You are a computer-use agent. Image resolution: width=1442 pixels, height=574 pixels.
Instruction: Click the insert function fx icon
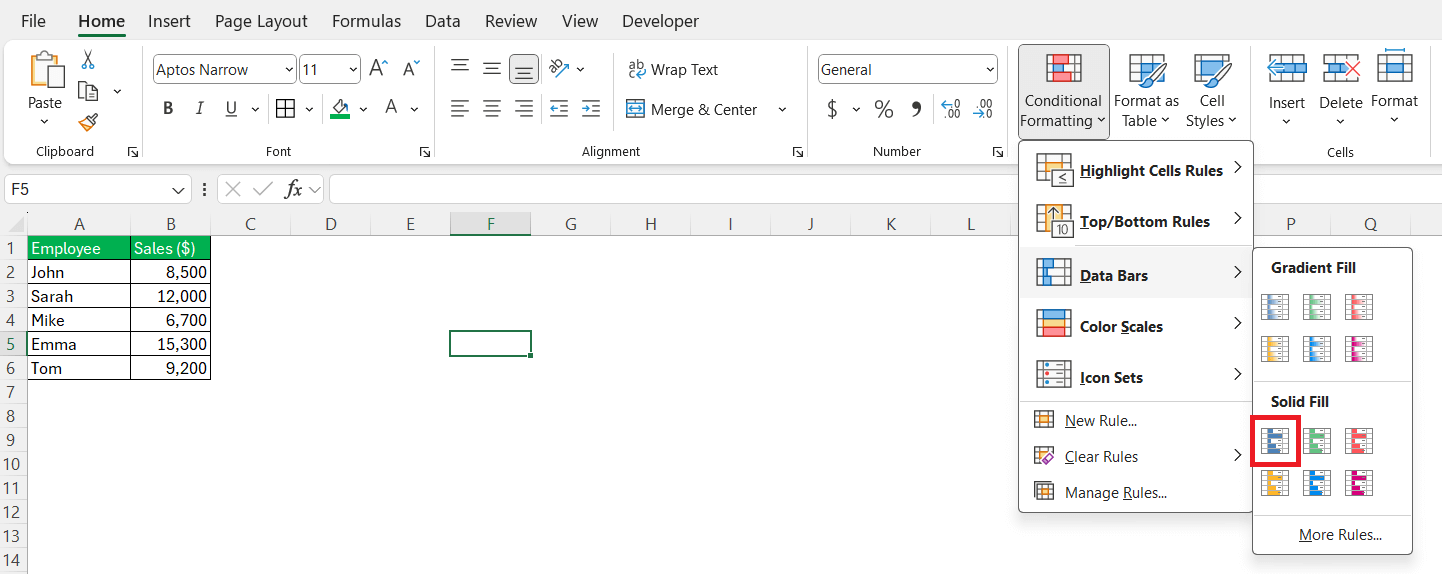(294, 189)
